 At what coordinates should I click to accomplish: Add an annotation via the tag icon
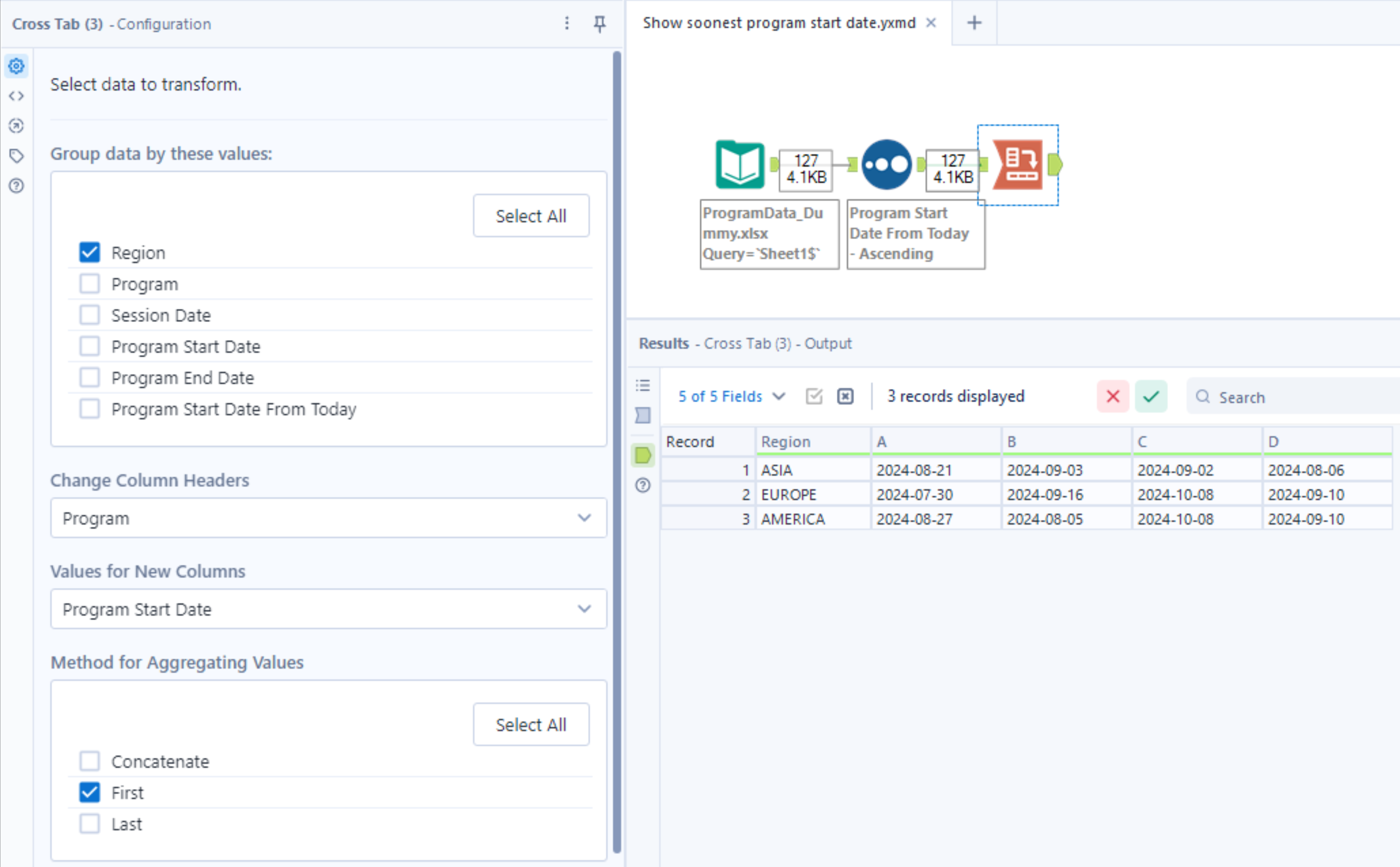(x=16, y=155)
